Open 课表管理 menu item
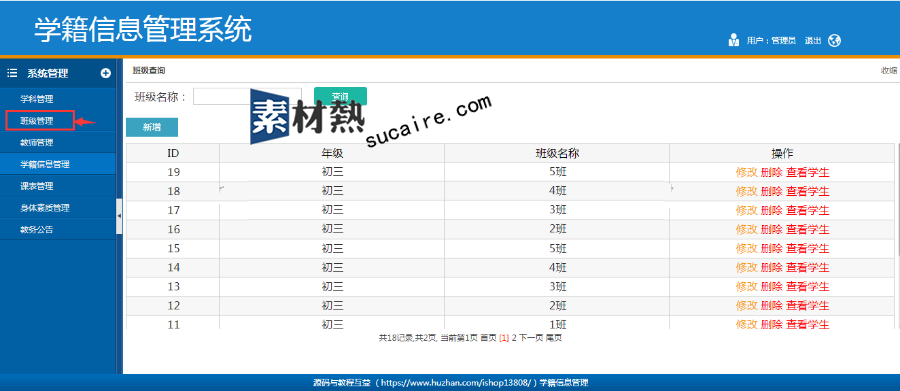This screenshot has height=391, width=900. (37, 186)
